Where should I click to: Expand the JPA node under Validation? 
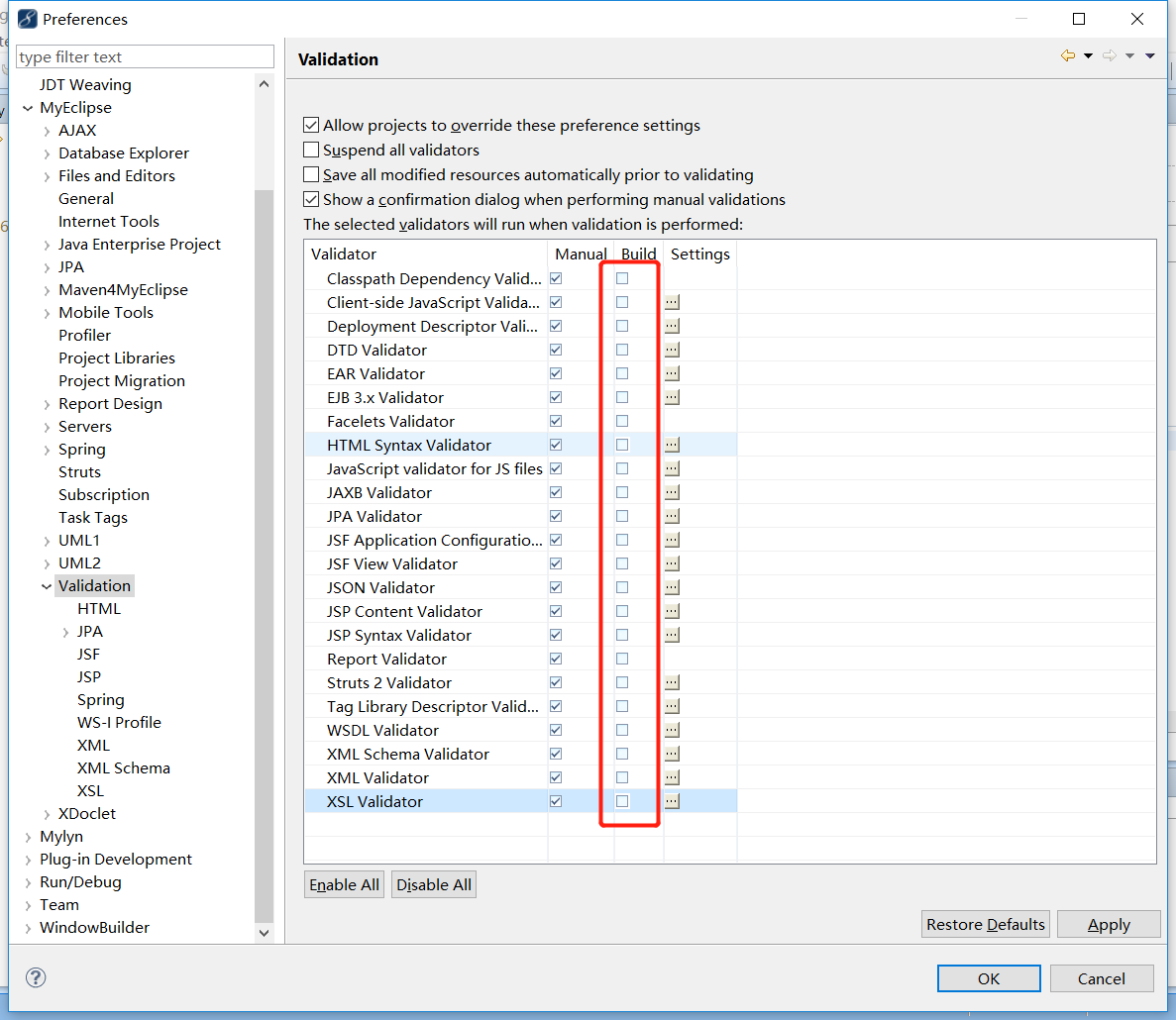[65, 633]
